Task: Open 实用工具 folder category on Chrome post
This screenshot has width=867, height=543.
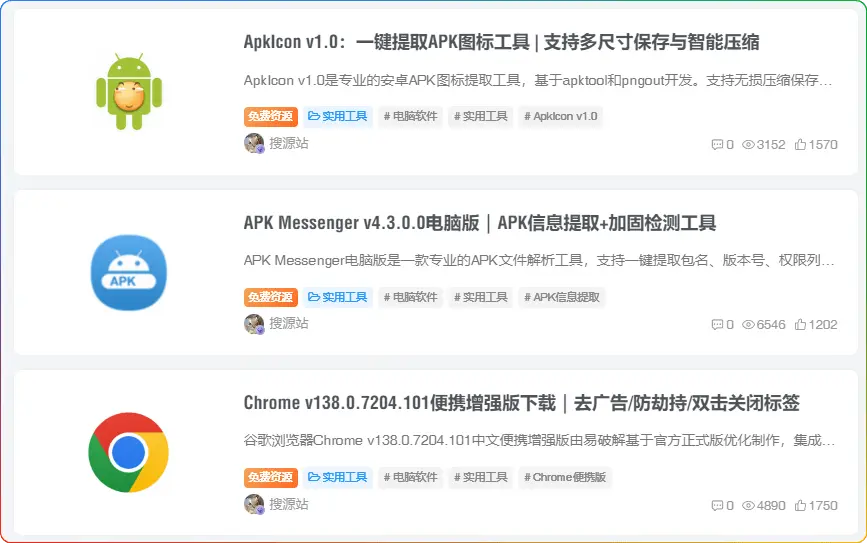Action: coord(337,478)
